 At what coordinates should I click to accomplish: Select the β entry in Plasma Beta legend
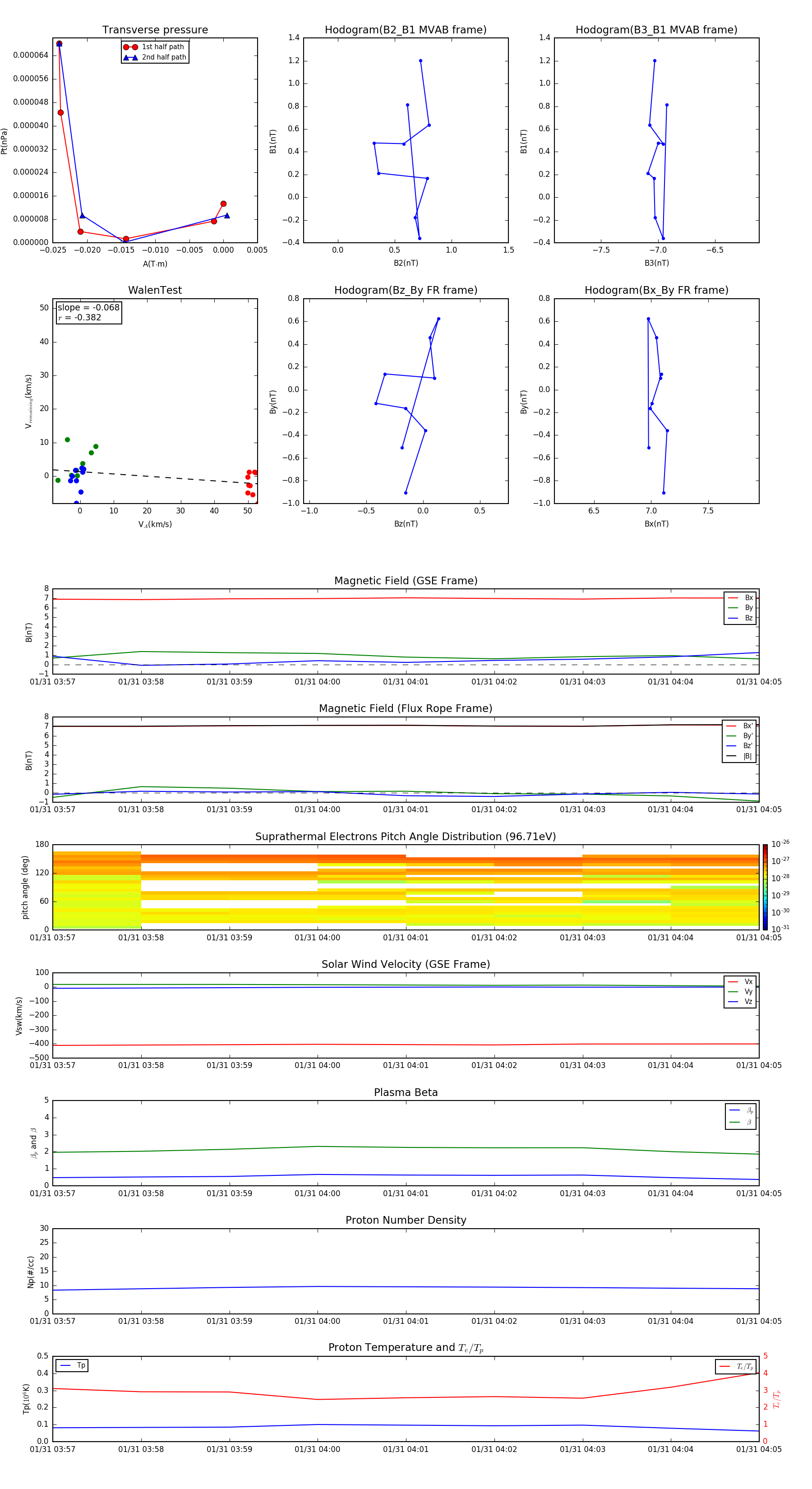point(741,1122)
